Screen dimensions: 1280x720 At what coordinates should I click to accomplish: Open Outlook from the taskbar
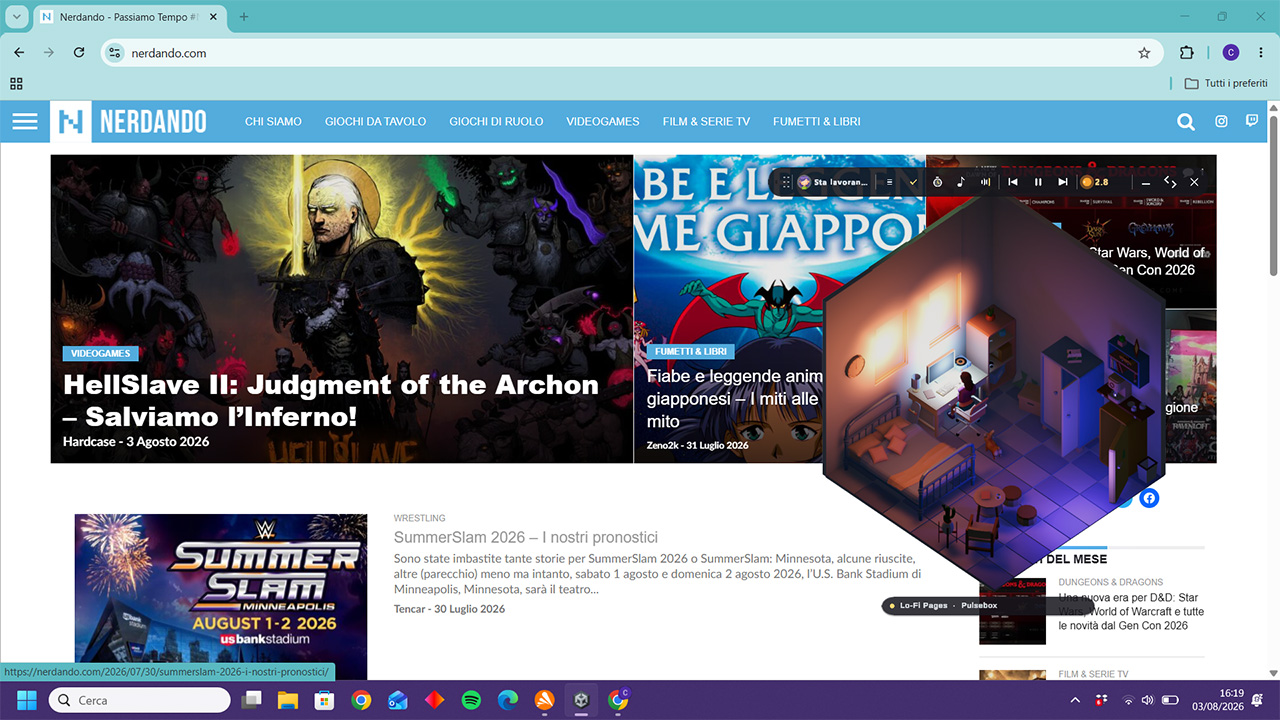click(398, 700)
